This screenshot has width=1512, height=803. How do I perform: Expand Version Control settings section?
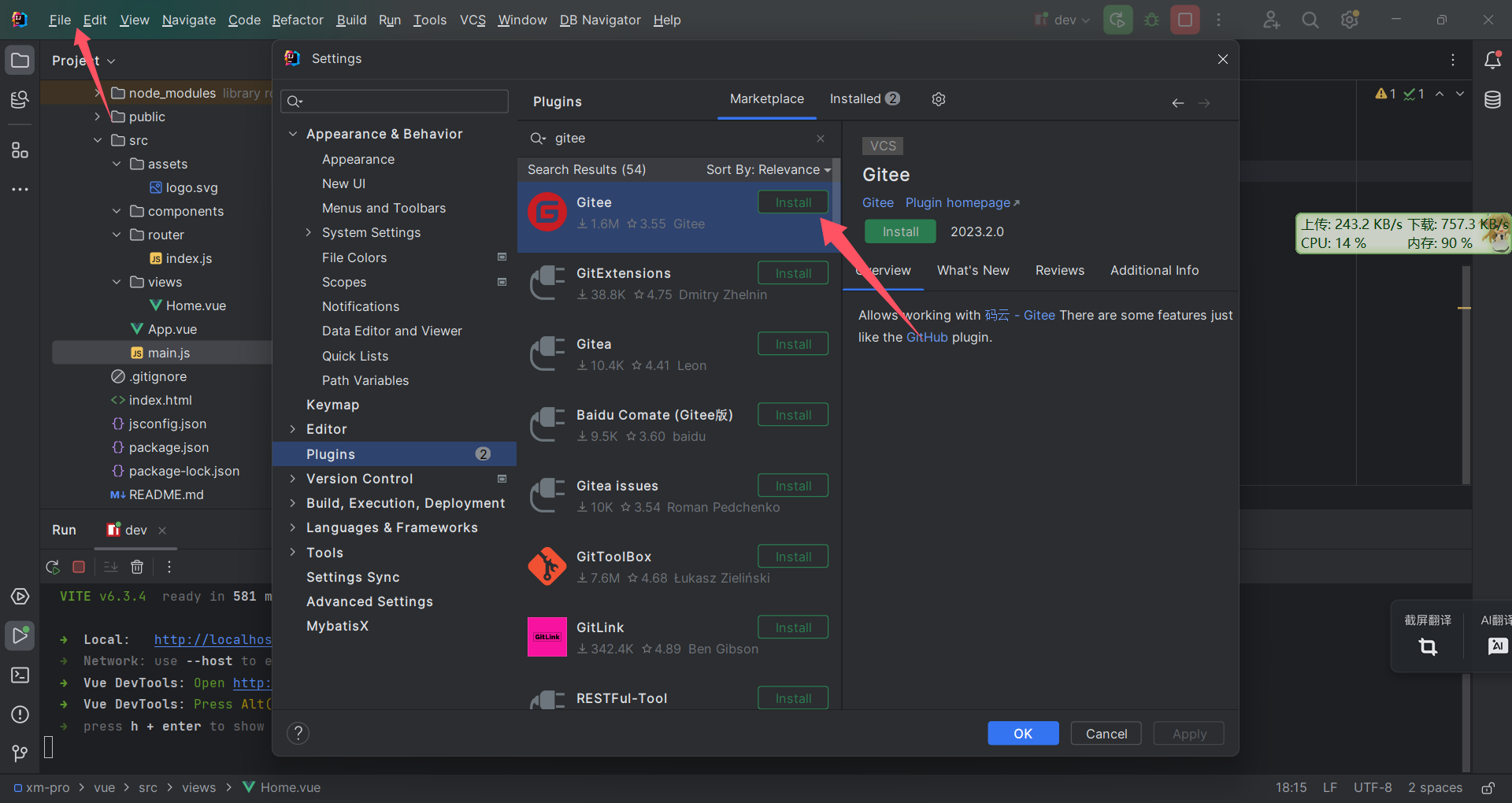click(293, 479)
